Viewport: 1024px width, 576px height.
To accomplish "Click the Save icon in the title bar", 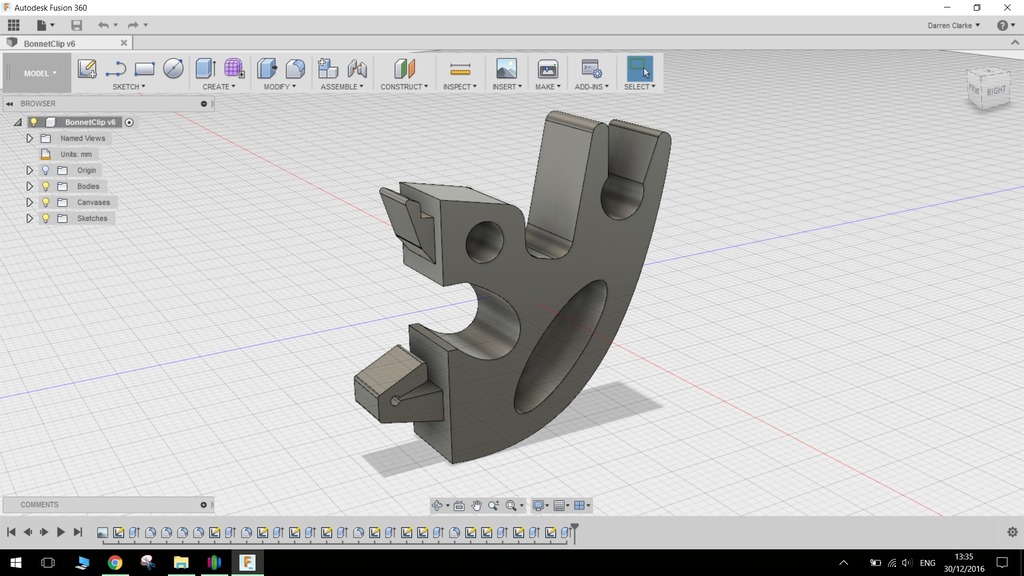I will (x=77, y=25).
